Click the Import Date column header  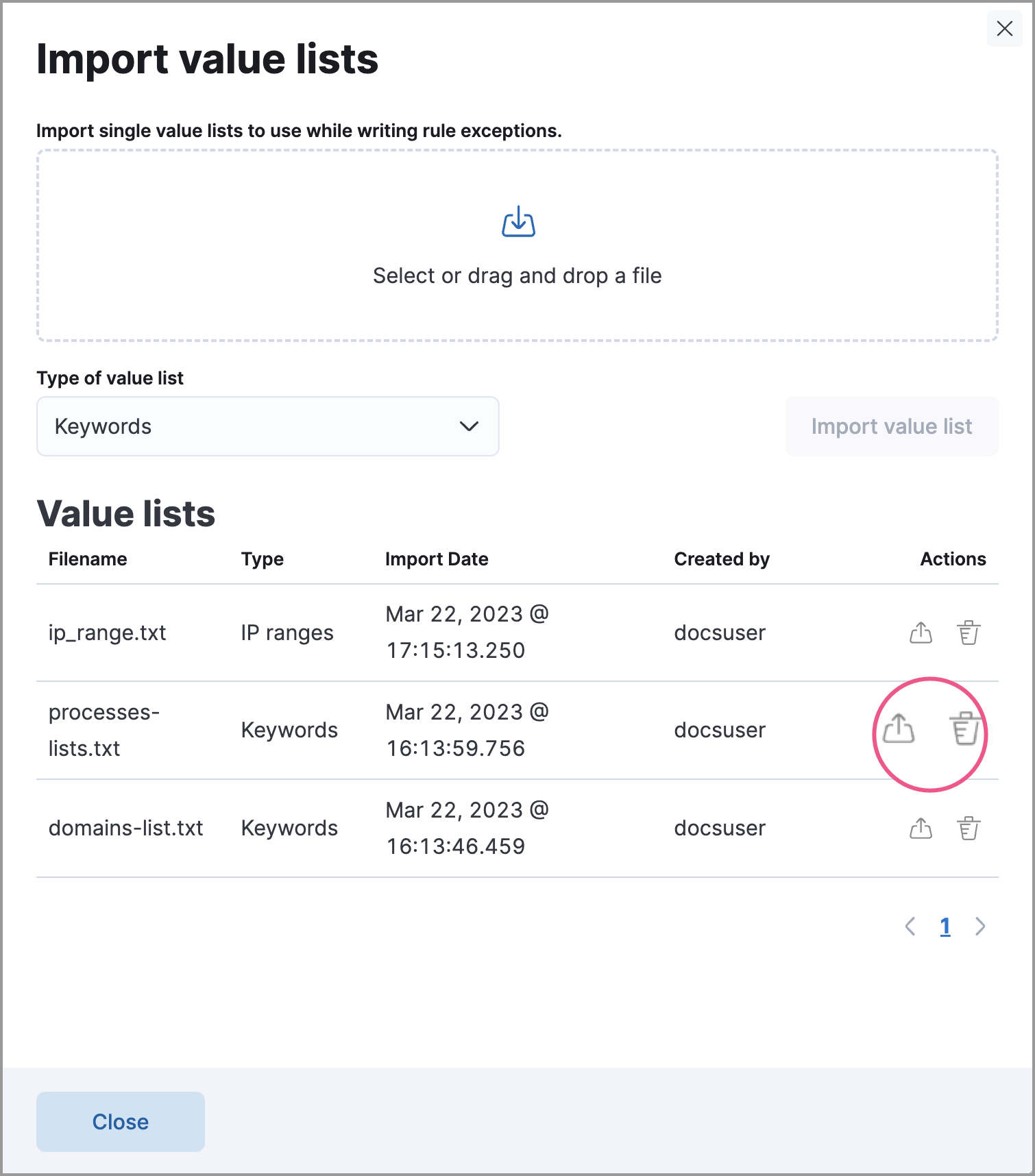[x=437, y=559]
